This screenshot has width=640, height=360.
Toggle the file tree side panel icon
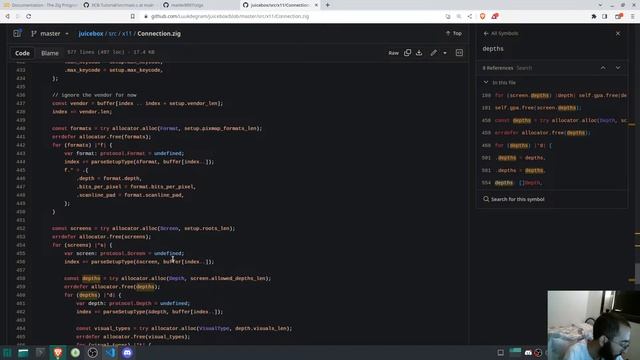point(17,33)
